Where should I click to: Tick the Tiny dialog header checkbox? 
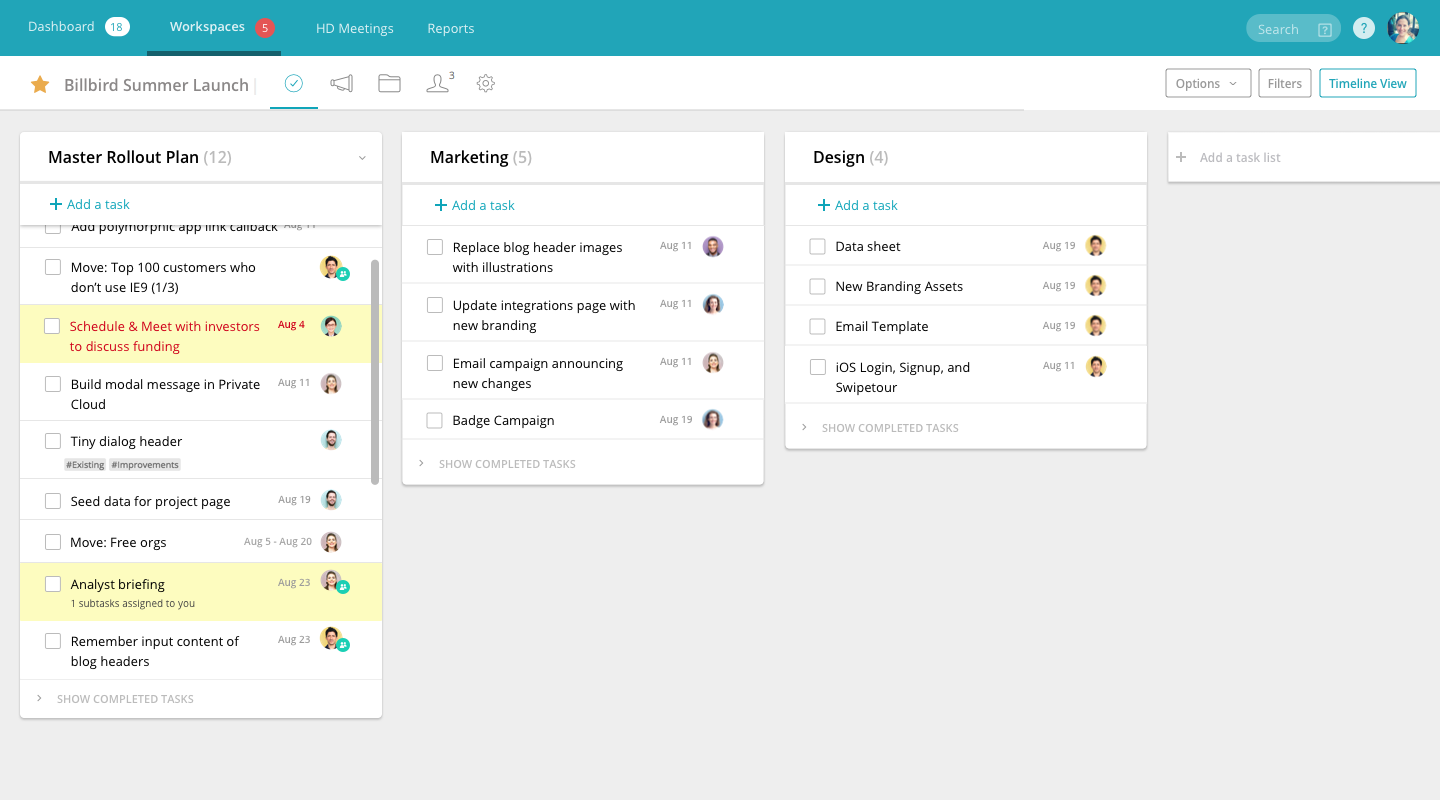pyautogui.click(x=53, y=441)
